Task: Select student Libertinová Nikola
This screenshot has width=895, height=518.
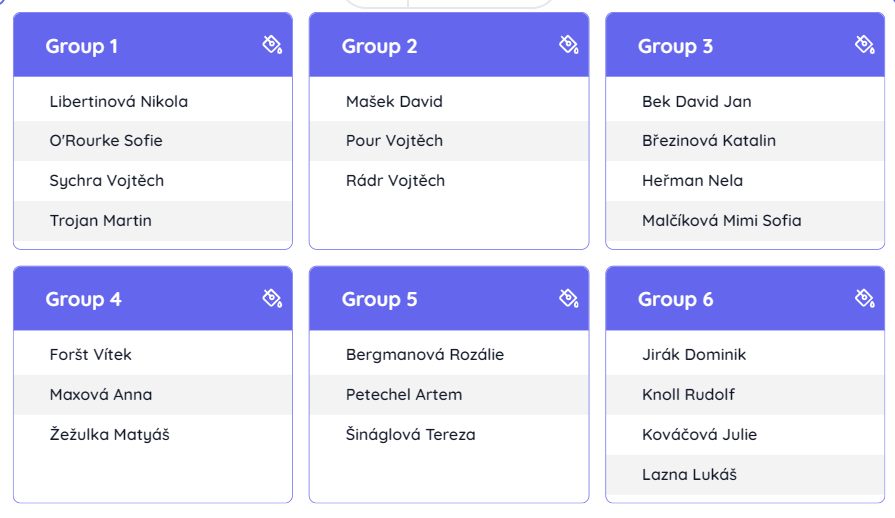Action: click(x=119, y=102)
